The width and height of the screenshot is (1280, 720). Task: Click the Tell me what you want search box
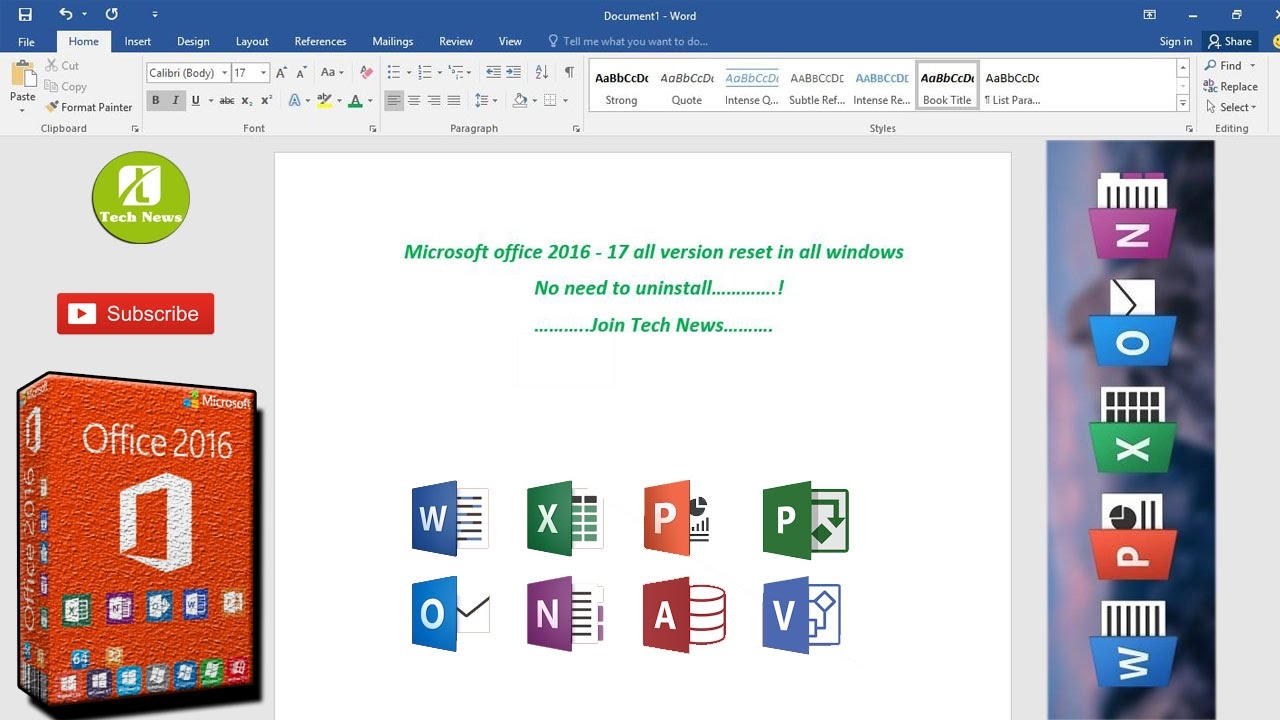pyautogui.click(x=628, y=42)
